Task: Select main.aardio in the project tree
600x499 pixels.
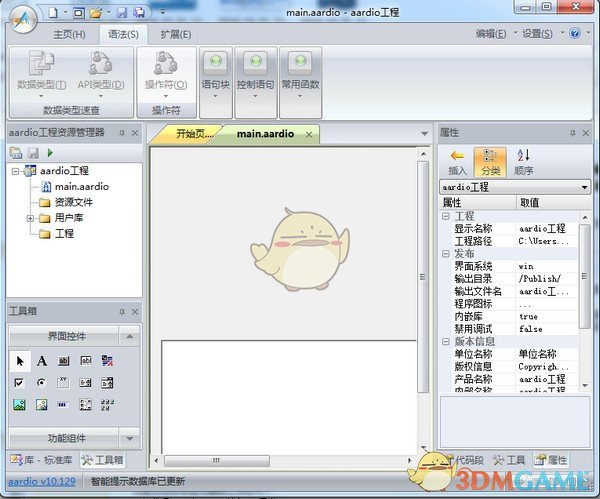Action: 82,187
